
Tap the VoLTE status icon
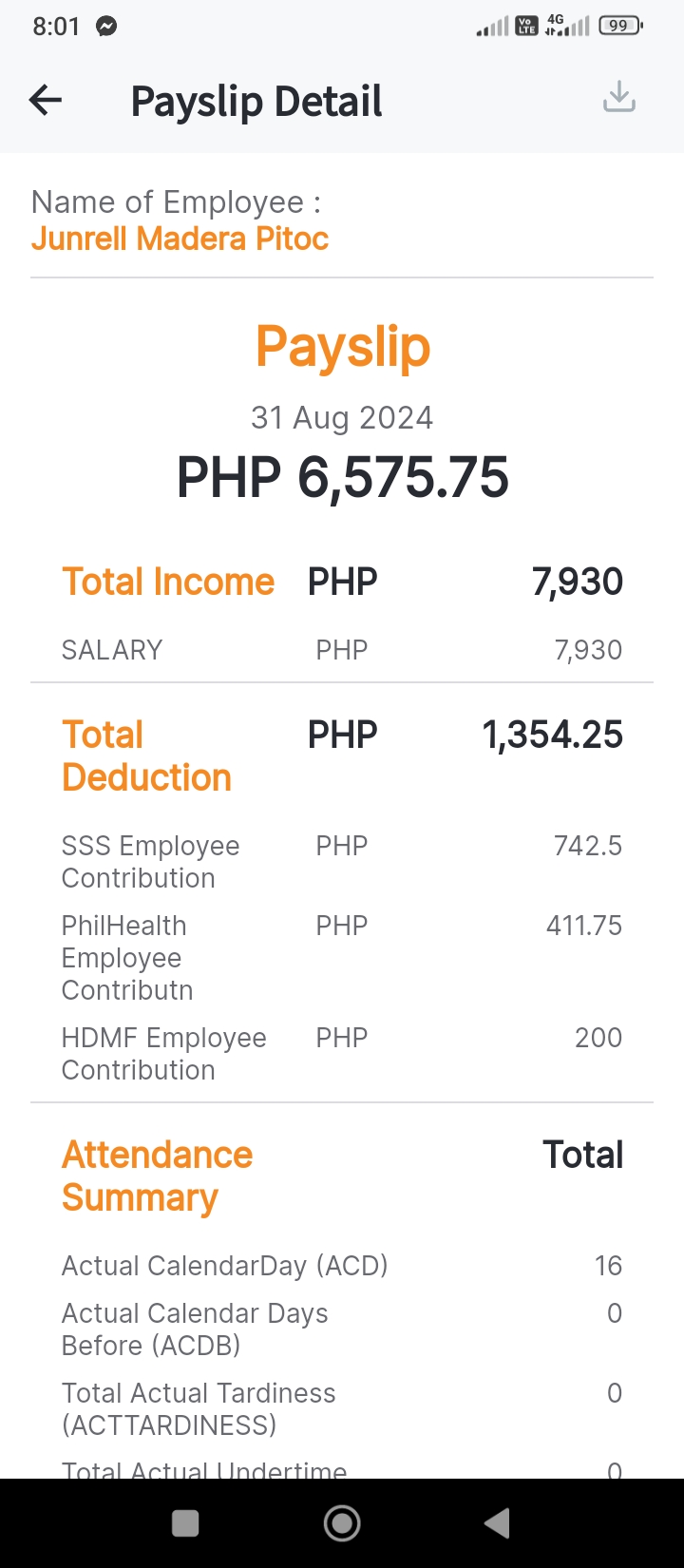tap(526, 26)
